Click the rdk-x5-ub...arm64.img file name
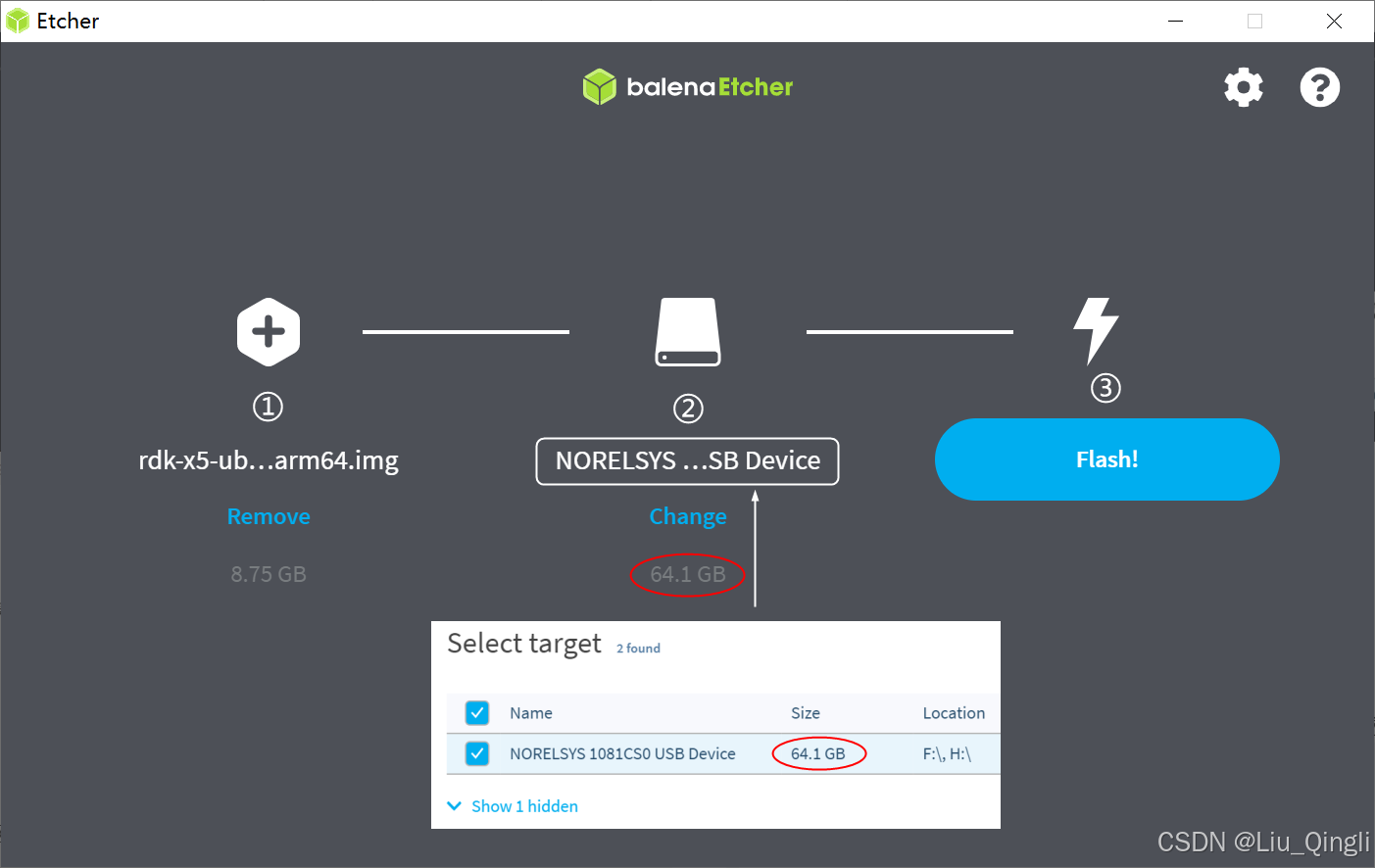 coord(269,460)
